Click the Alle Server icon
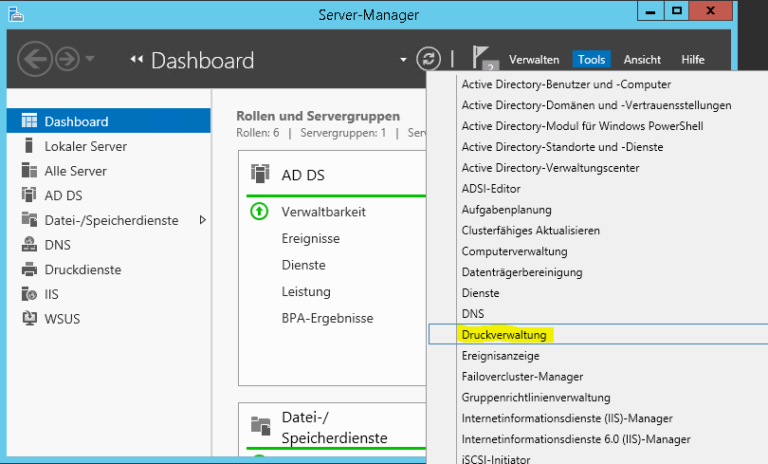The height and width of the screenshot is (464, 768). click(29, 171)
